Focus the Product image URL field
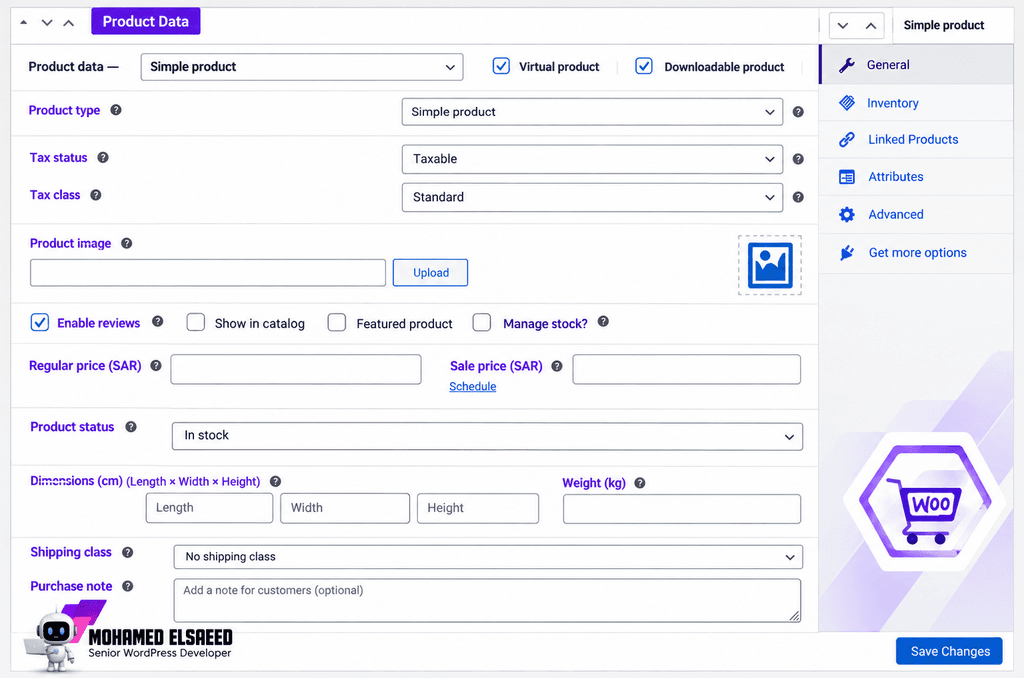This screenshot has height=678, width=1024. tap(208, 272)
